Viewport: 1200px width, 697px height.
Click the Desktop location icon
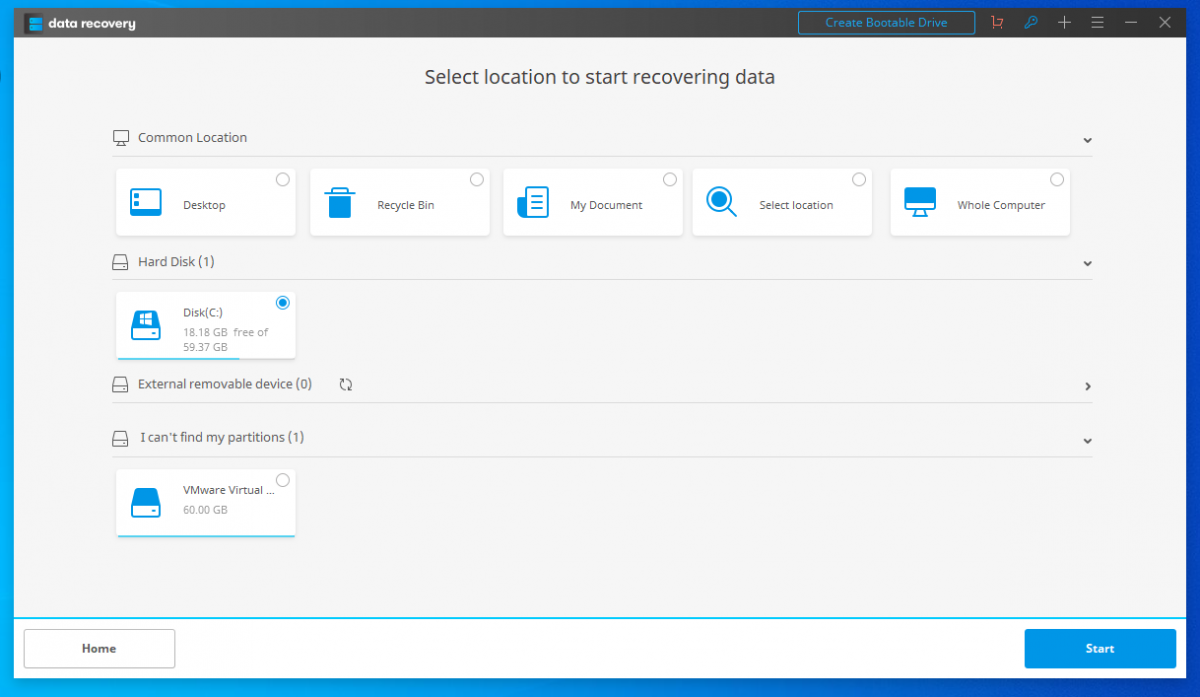[146, 203]
